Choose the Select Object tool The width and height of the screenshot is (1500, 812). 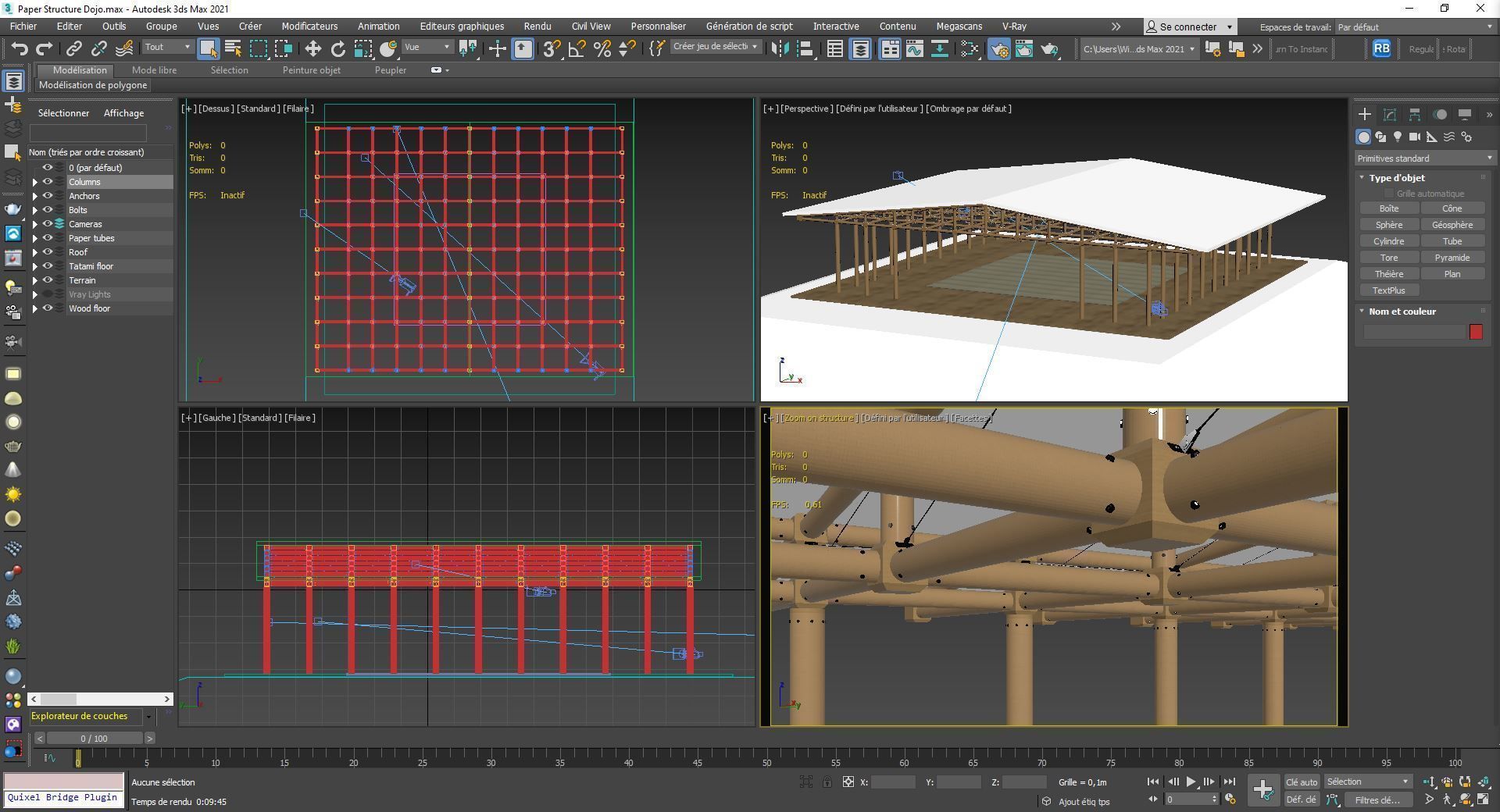click(208, 48)
